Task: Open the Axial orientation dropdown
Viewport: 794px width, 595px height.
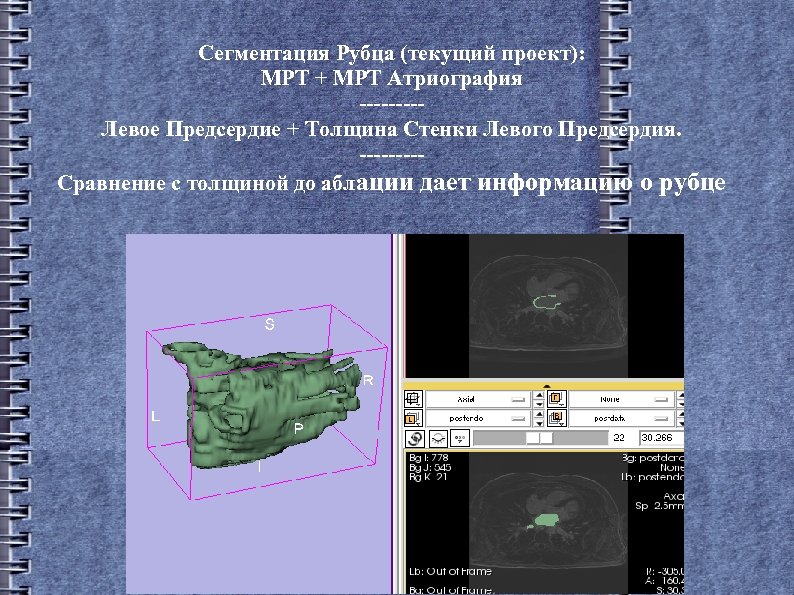Action: 478,399
